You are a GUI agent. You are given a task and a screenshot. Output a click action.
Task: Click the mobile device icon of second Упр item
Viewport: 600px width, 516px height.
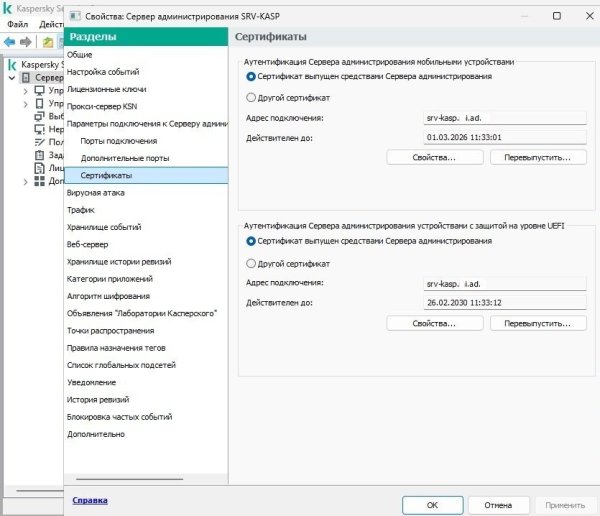(39, 103)
